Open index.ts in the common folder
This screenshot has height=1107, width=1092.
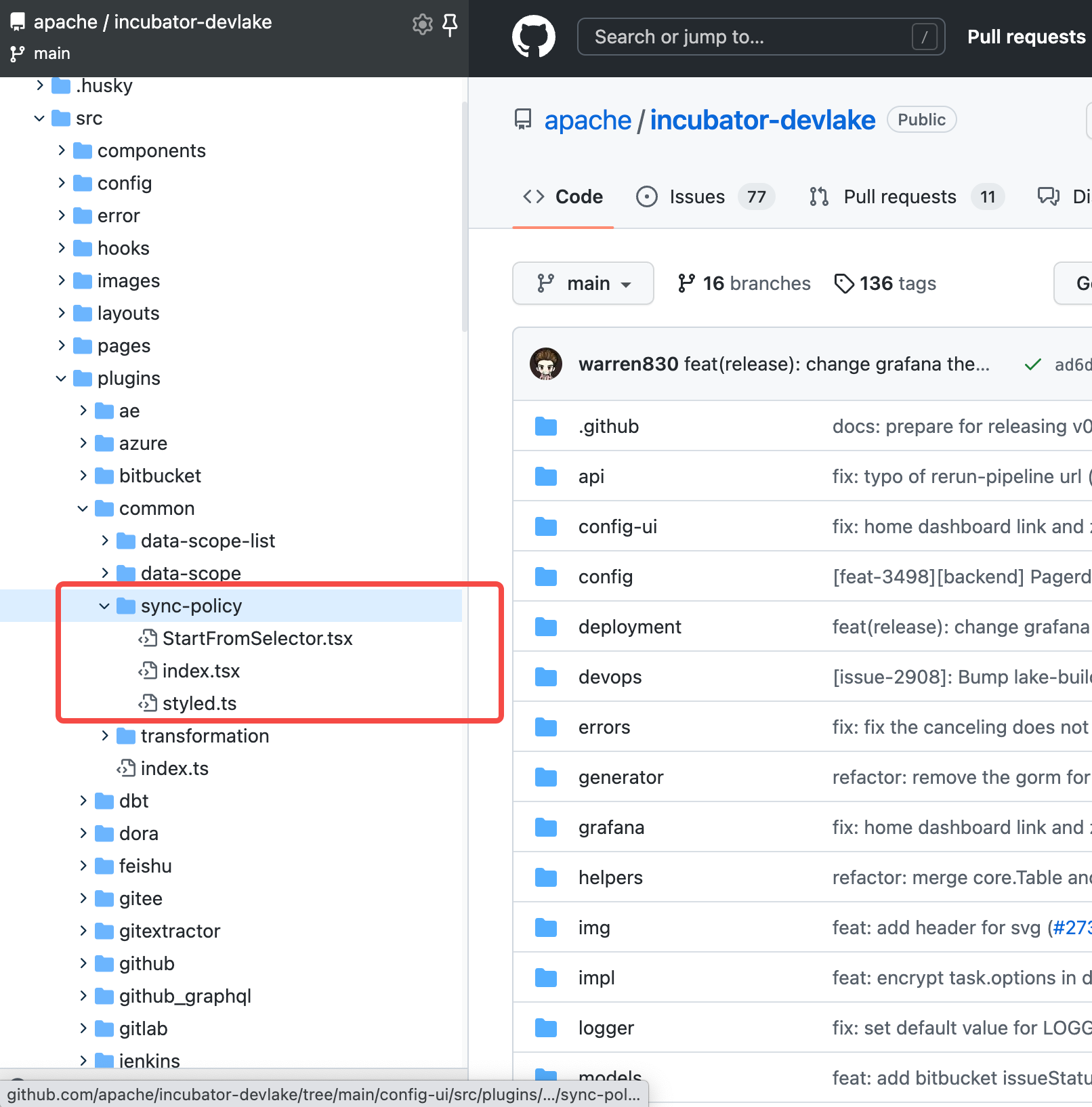(174, 768)
